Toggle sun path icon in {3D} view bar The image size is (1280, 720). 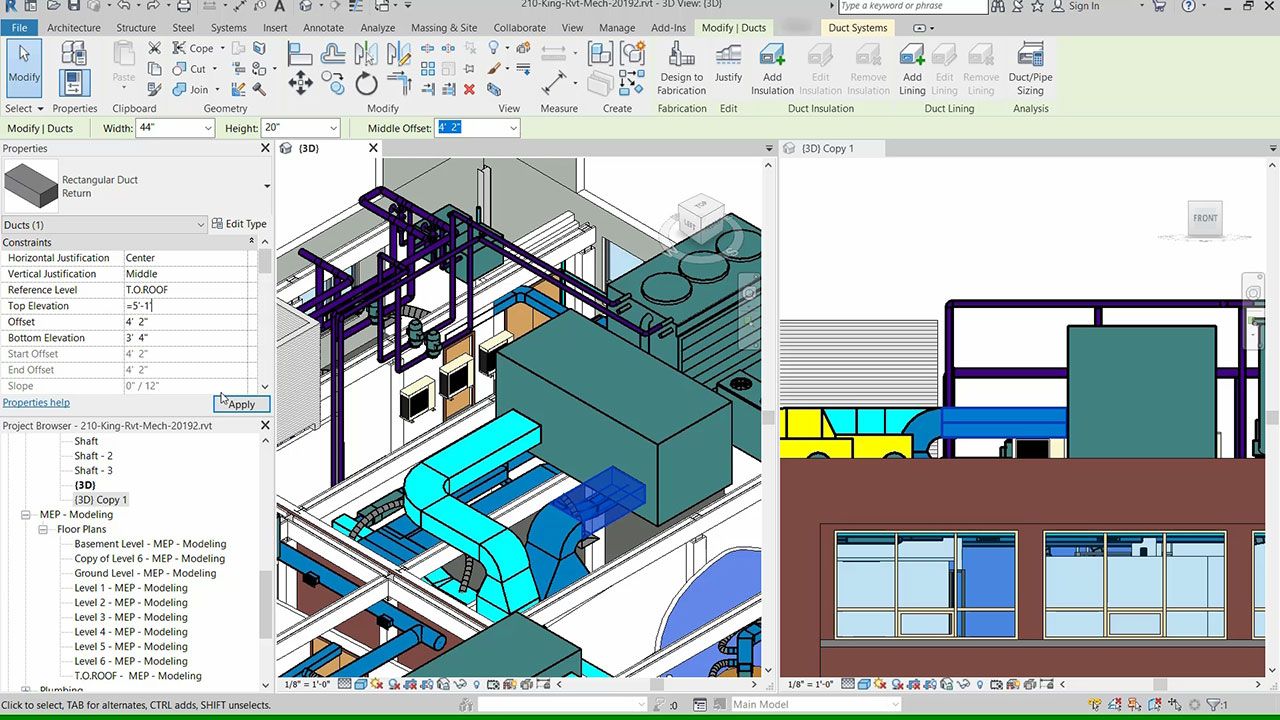[377, 684]
